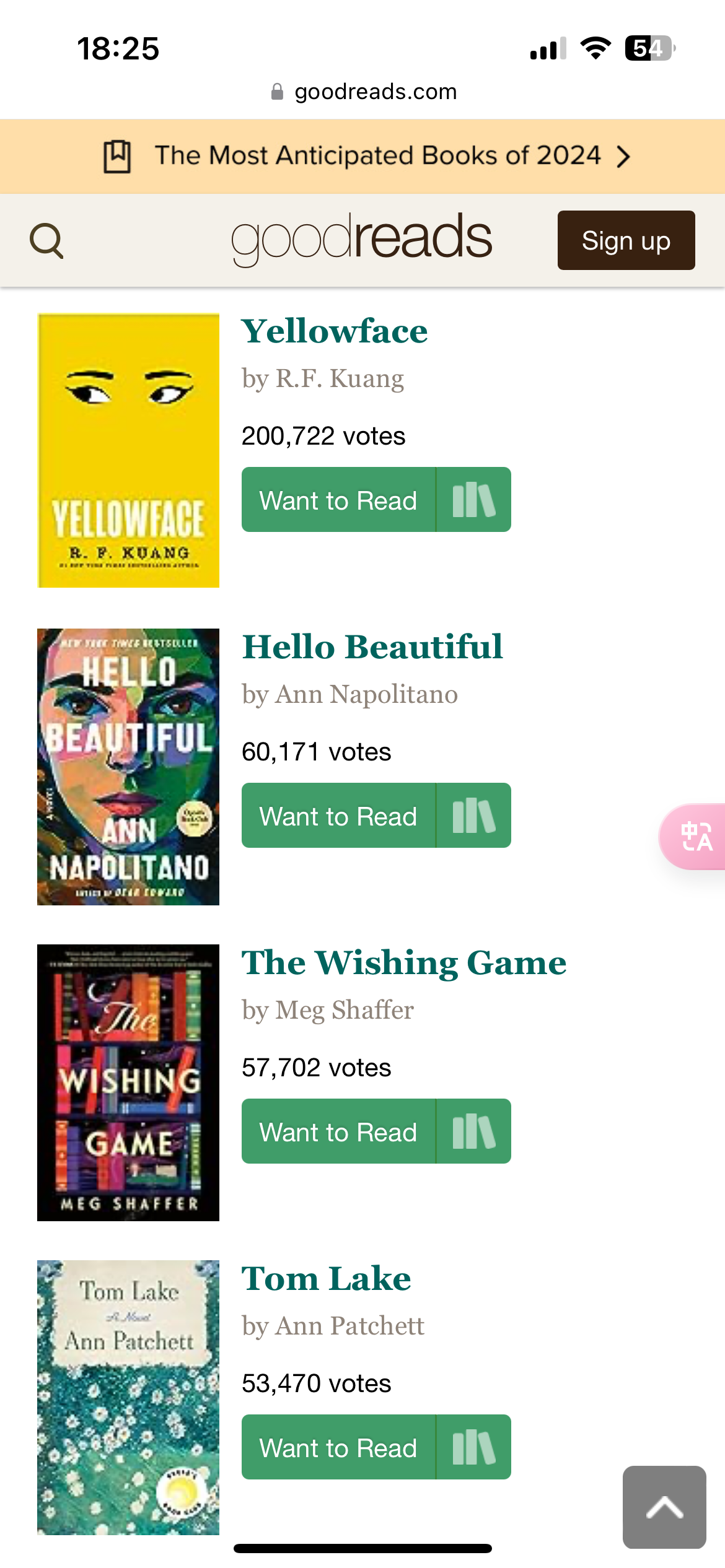View author Ann Napolitano's page

pos(366,694)
